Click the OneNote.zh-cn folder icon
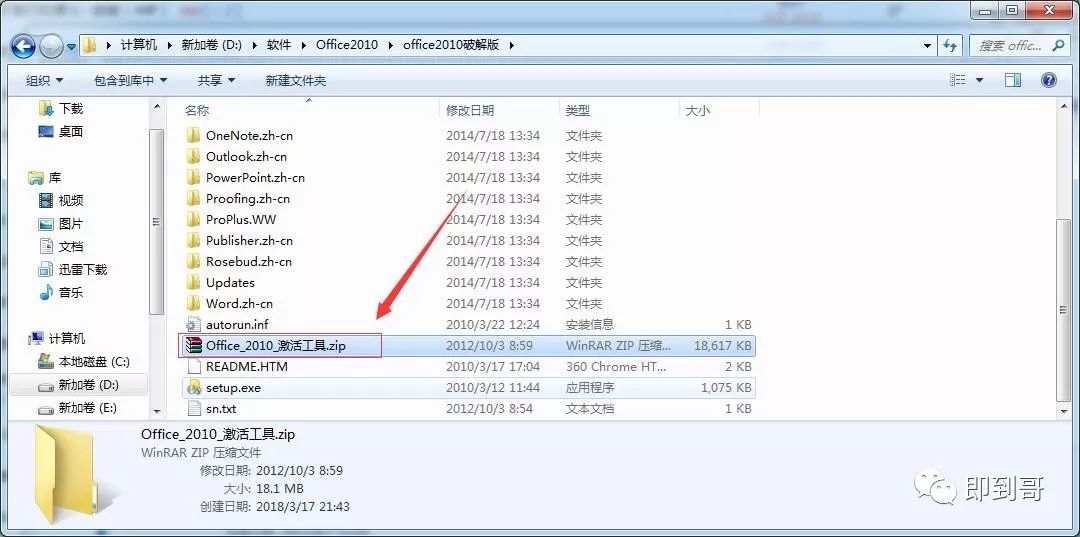The width and height of the screenshot is (1080, 537). pyautogui.click(x=193, y=135)
